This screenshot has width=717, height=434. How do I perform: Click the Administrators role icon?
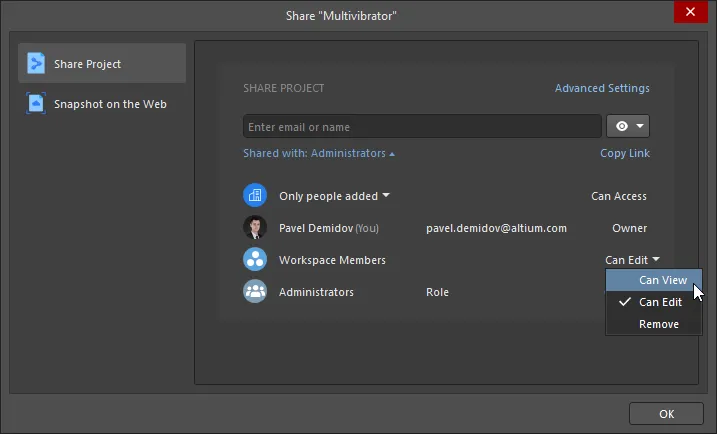(255, 292)
